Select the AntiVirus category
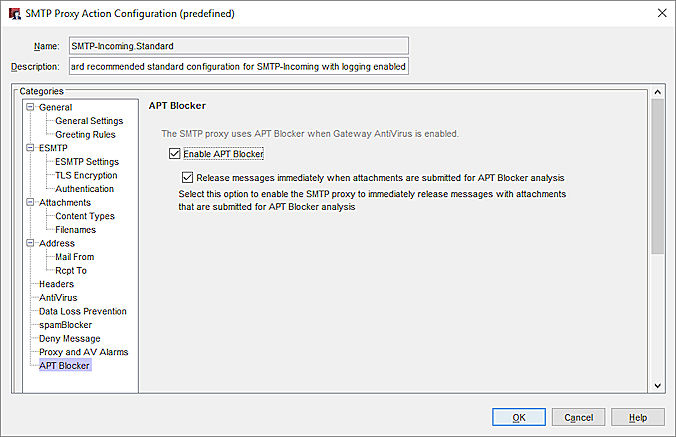The width and height of the screenshot is (676, 437). tap(58, 298)
